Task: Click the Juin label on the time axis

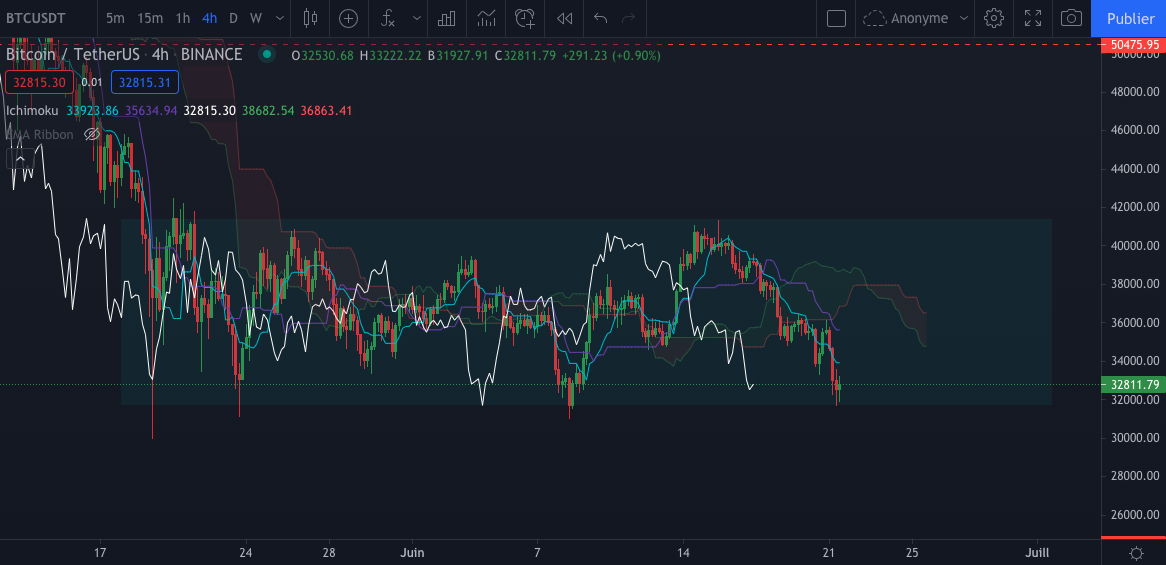Action: (412, 553)
